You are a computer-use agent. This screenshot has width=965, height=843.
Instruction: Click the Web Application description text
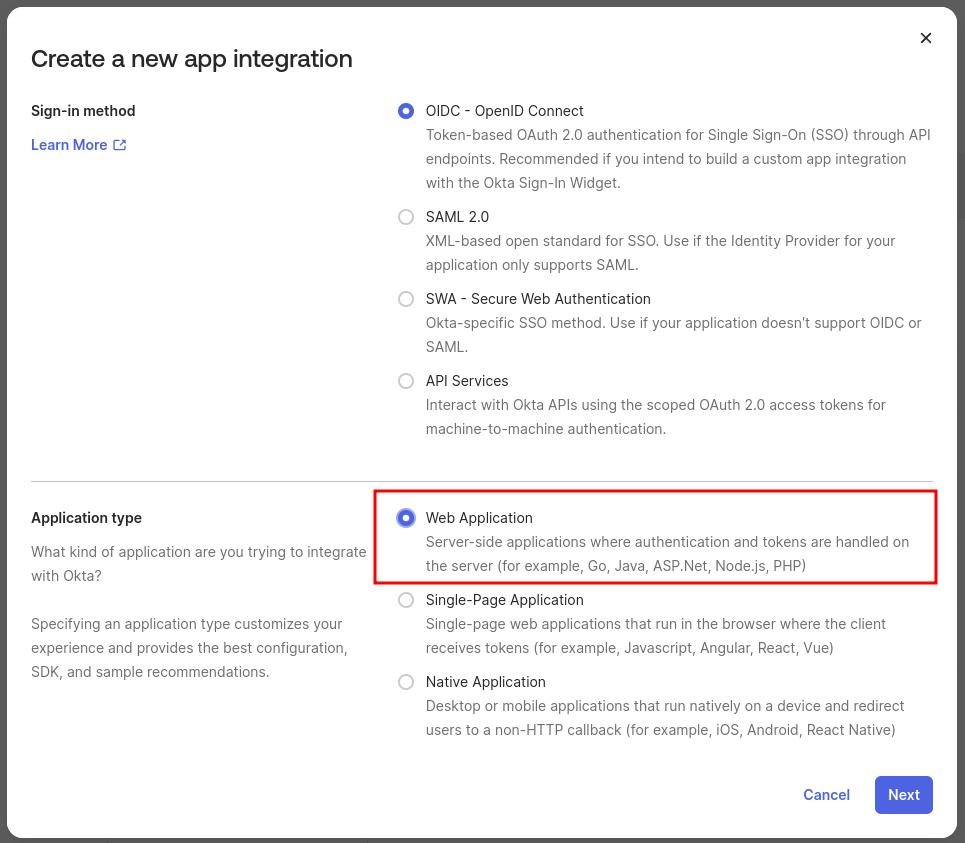[x=667, y=554]
